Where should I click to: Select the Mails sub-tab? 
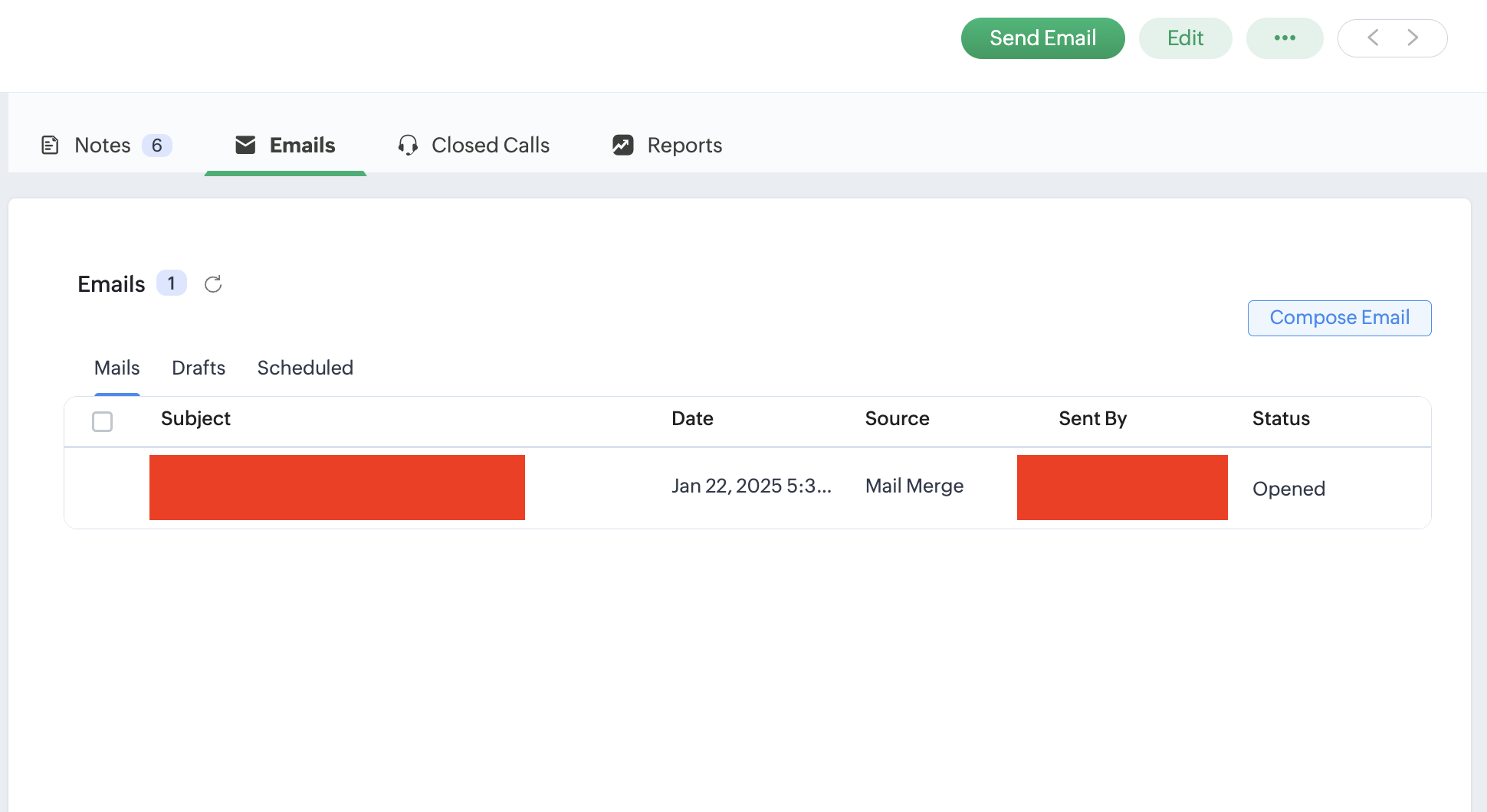117,368
